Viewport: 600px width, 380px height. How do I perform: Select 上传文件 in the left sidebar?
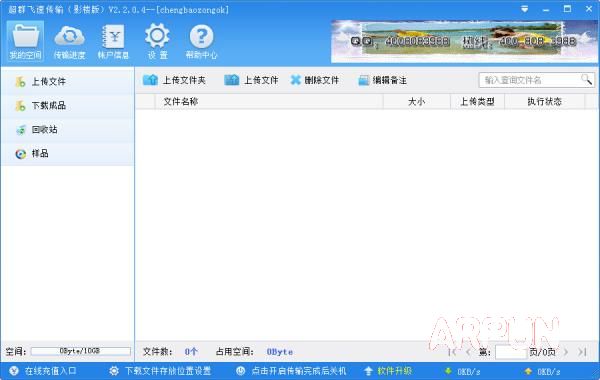(67, 82)
